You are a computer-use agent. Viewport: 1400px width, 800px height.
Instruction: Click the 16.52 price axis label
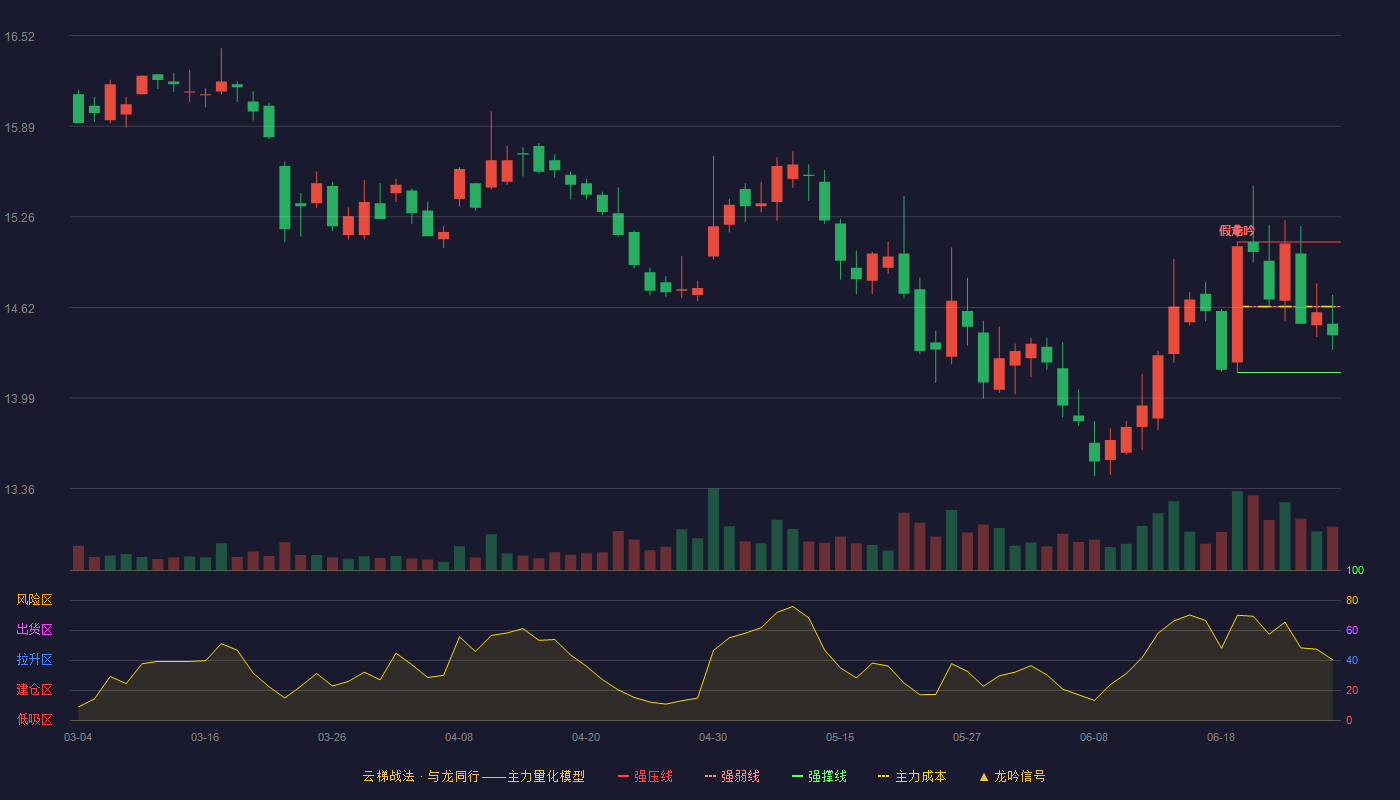point(19,37)
